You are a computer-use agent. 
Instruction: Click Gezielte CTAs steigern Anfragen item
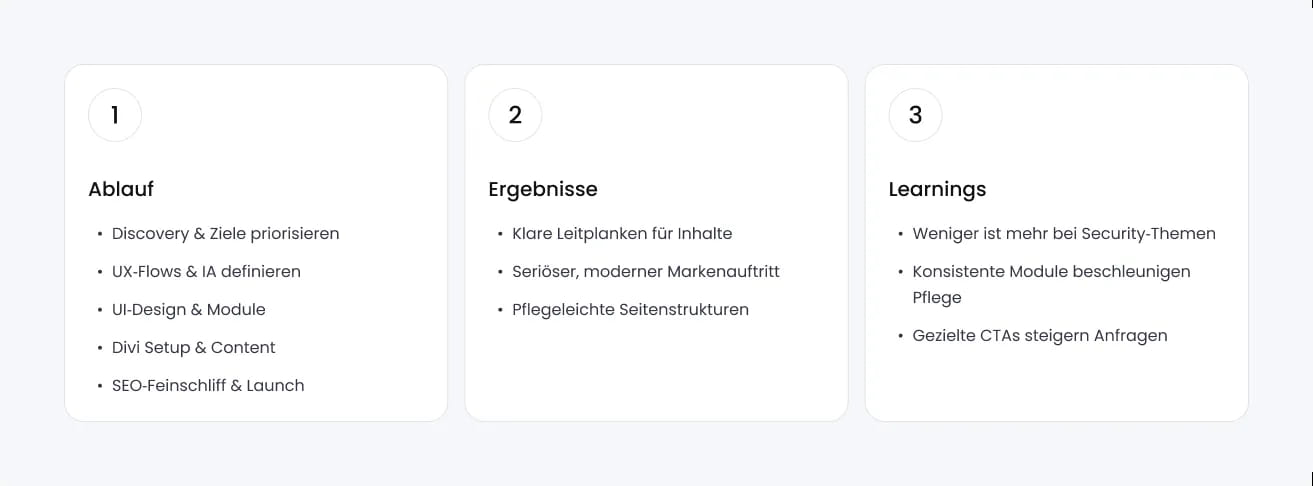[x=1040, y=336]
